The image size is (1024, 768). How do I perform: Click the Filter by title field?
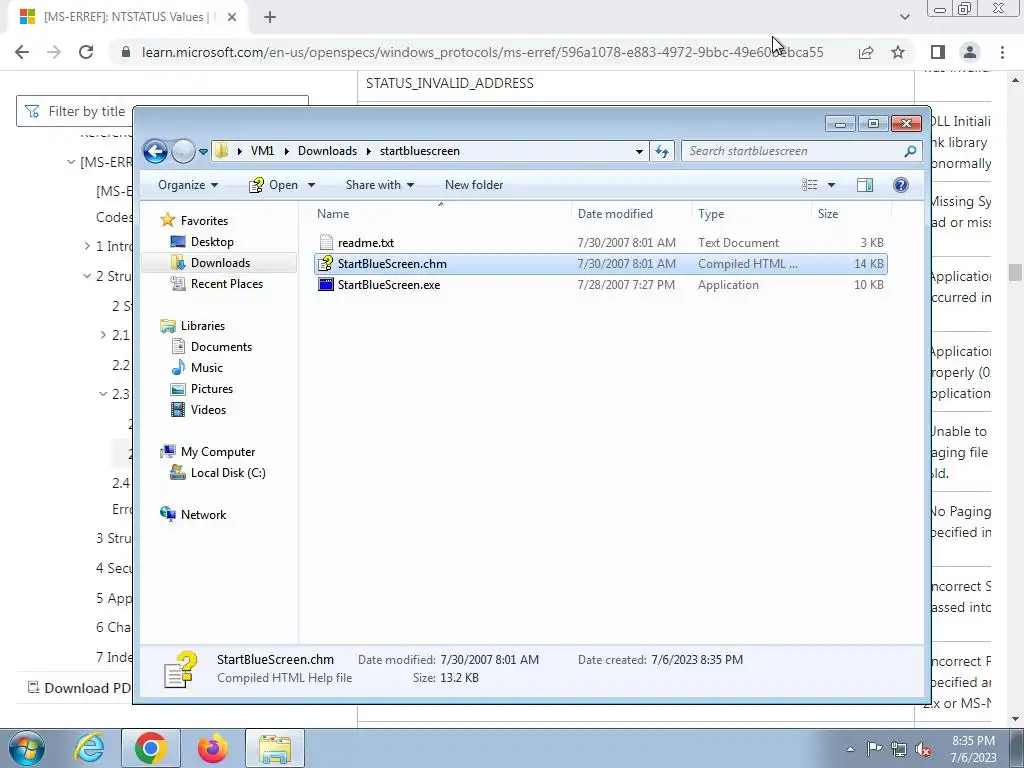pyautogui.click(x=162, y=111)
